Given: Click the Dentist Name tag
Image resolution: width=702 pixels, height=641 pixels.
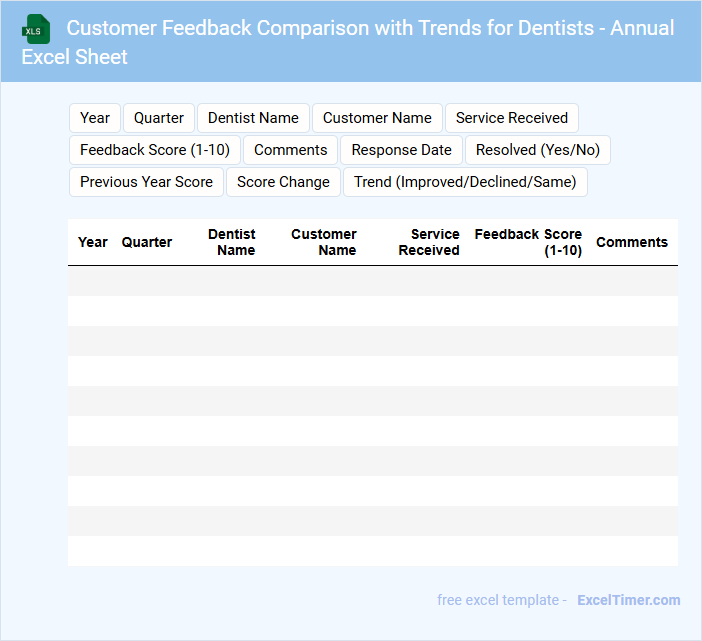Looking at the screenshot, I should [253, 118].
